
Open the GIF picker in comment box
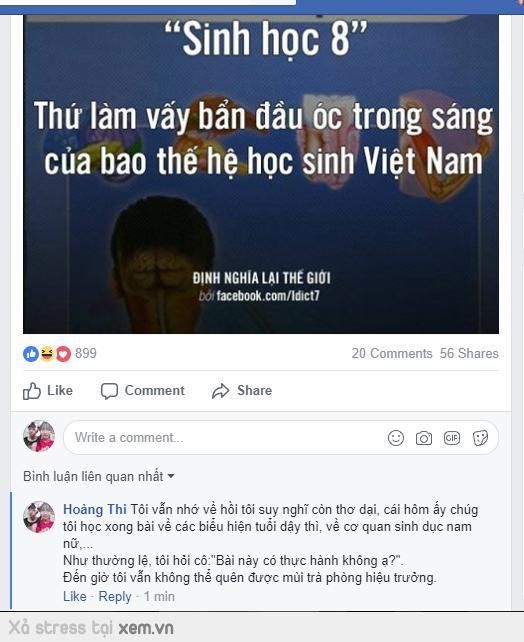(x=452, y=438)
